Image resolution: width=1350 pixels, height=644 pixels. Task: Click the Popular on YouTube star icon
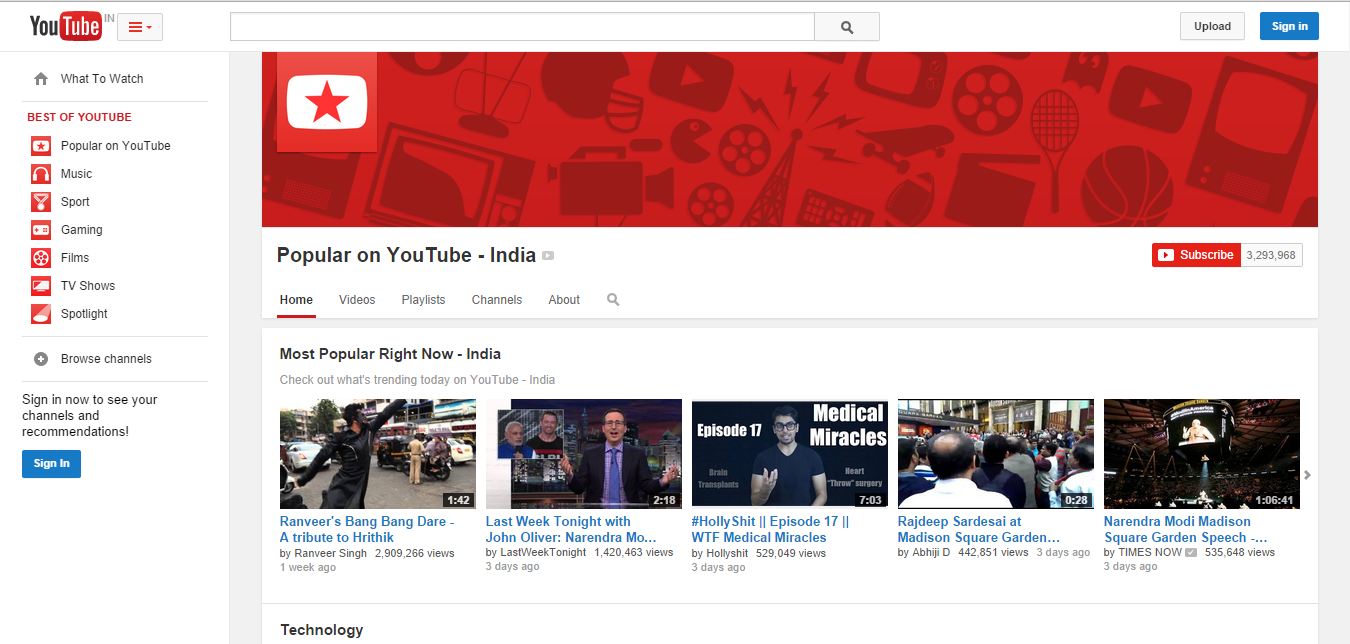41,146
